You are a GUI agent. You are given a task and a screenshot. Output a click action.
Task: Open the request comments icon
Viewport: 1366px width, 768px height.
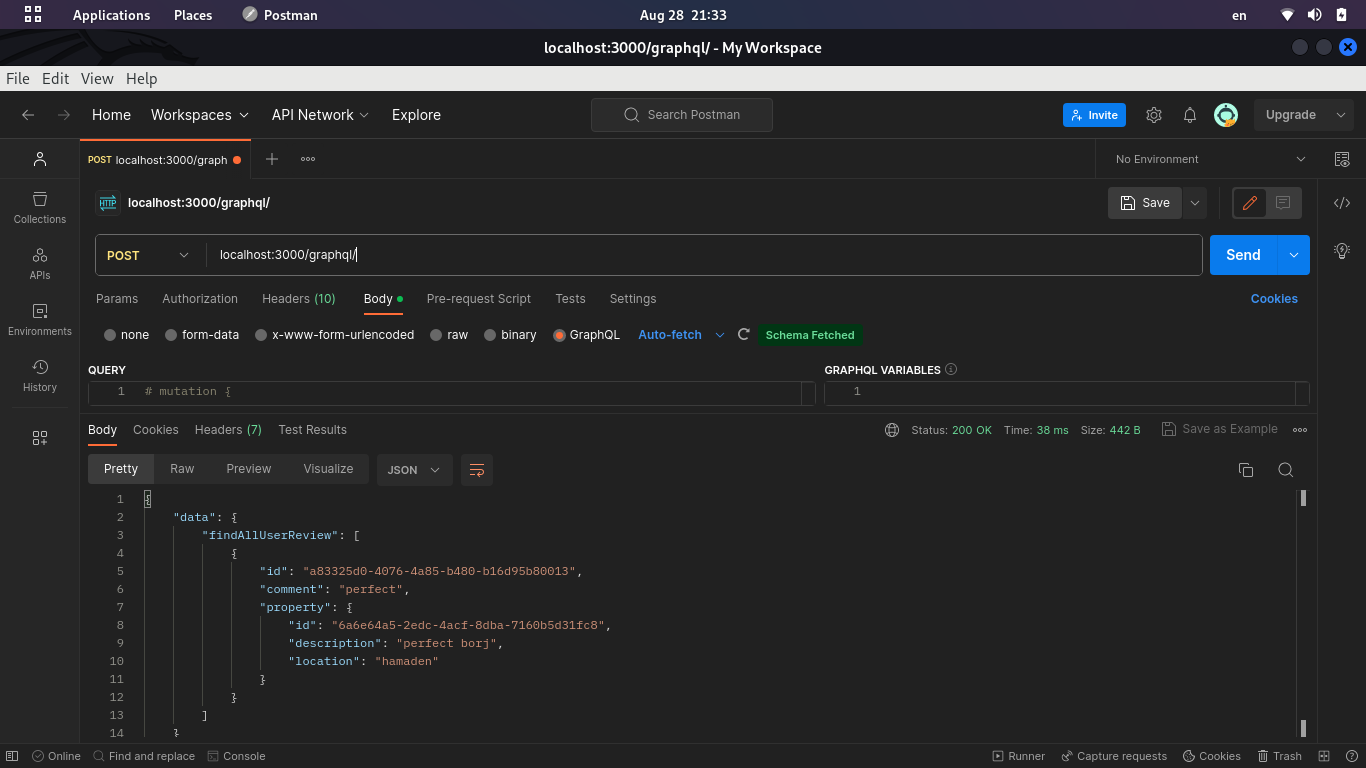[1283, 203]
